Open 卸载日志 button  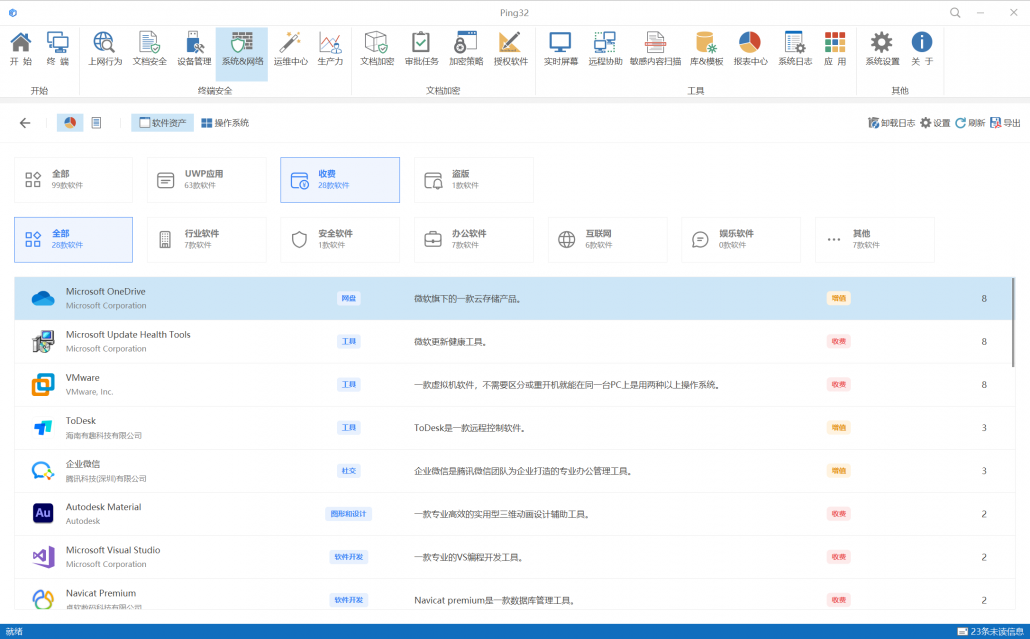[891, 123]
